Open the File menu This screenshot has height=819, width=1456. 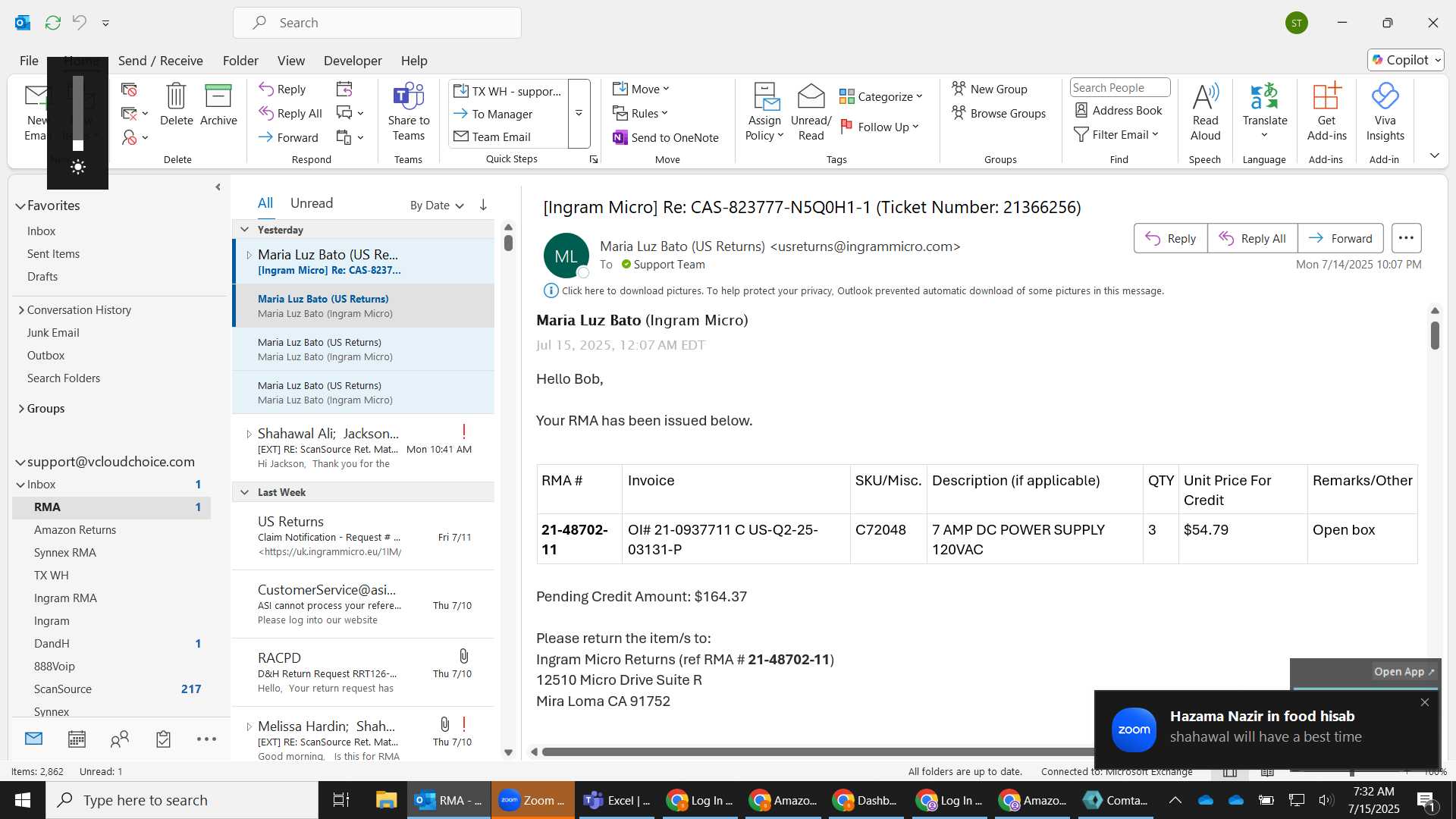pyautogui.click(x=29, y=61)
